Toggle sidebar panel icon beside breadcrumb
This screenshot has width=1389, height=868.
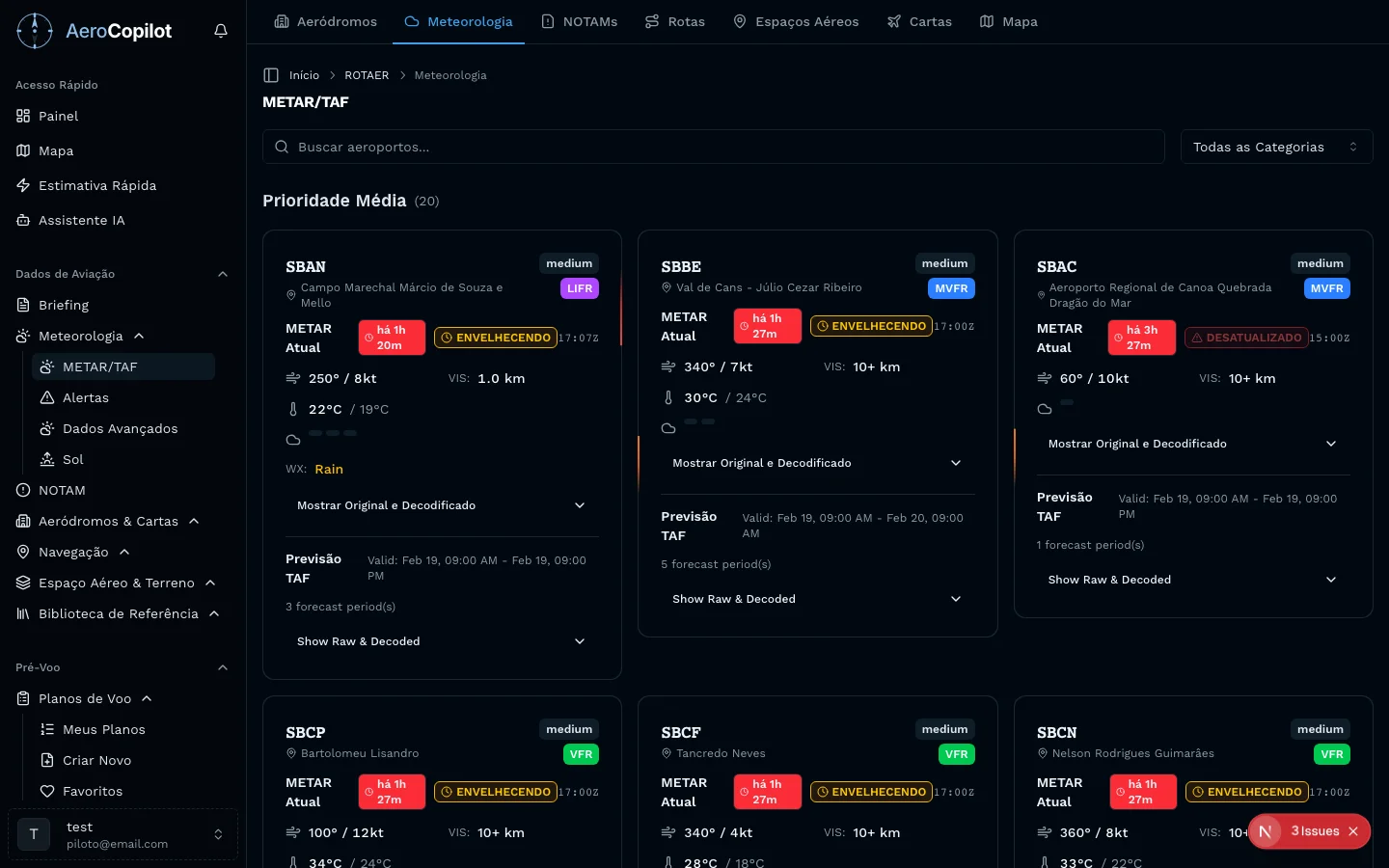271,75
